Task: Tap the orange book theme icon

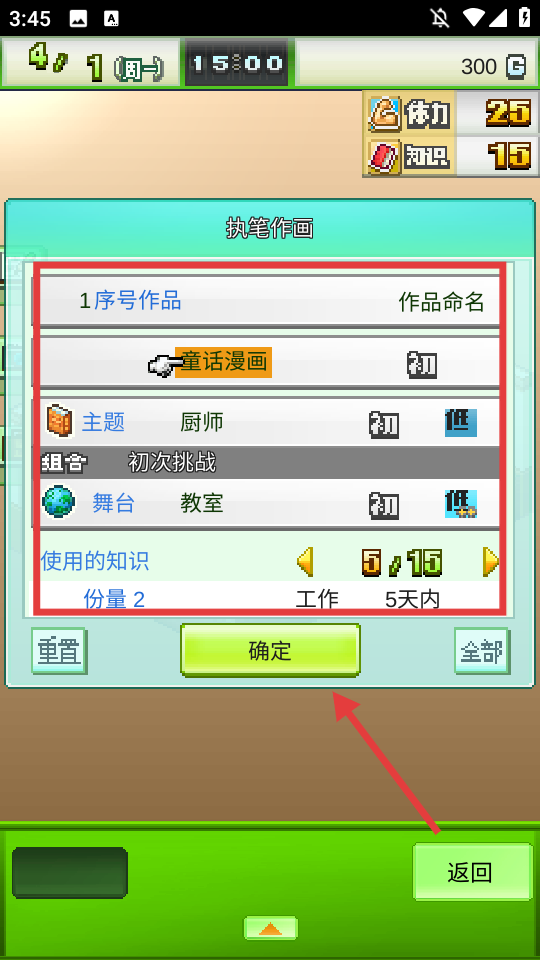Action: coord(59,421)
